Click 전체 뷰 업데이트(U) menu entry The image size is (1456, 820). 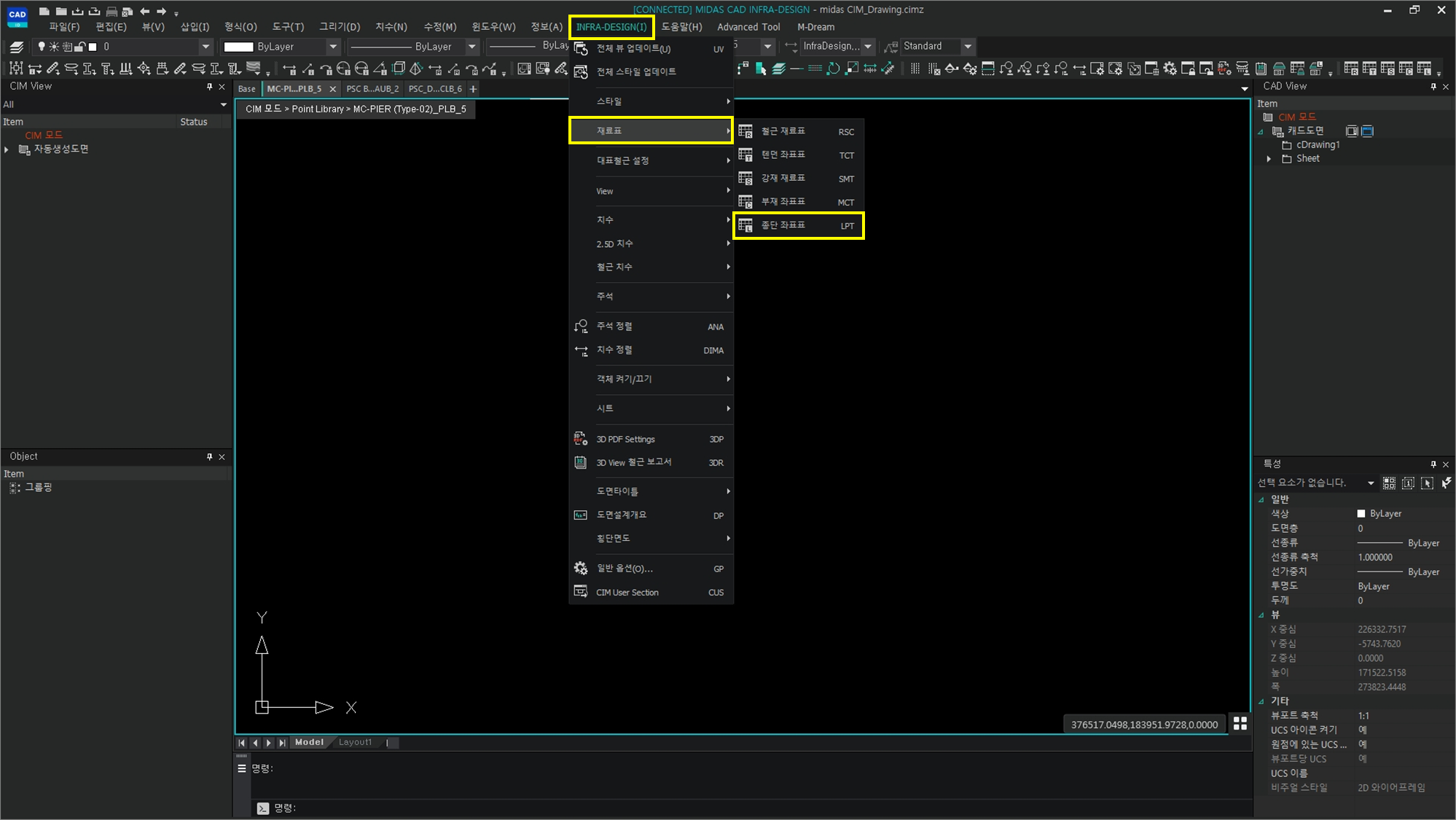coord(651,49)
